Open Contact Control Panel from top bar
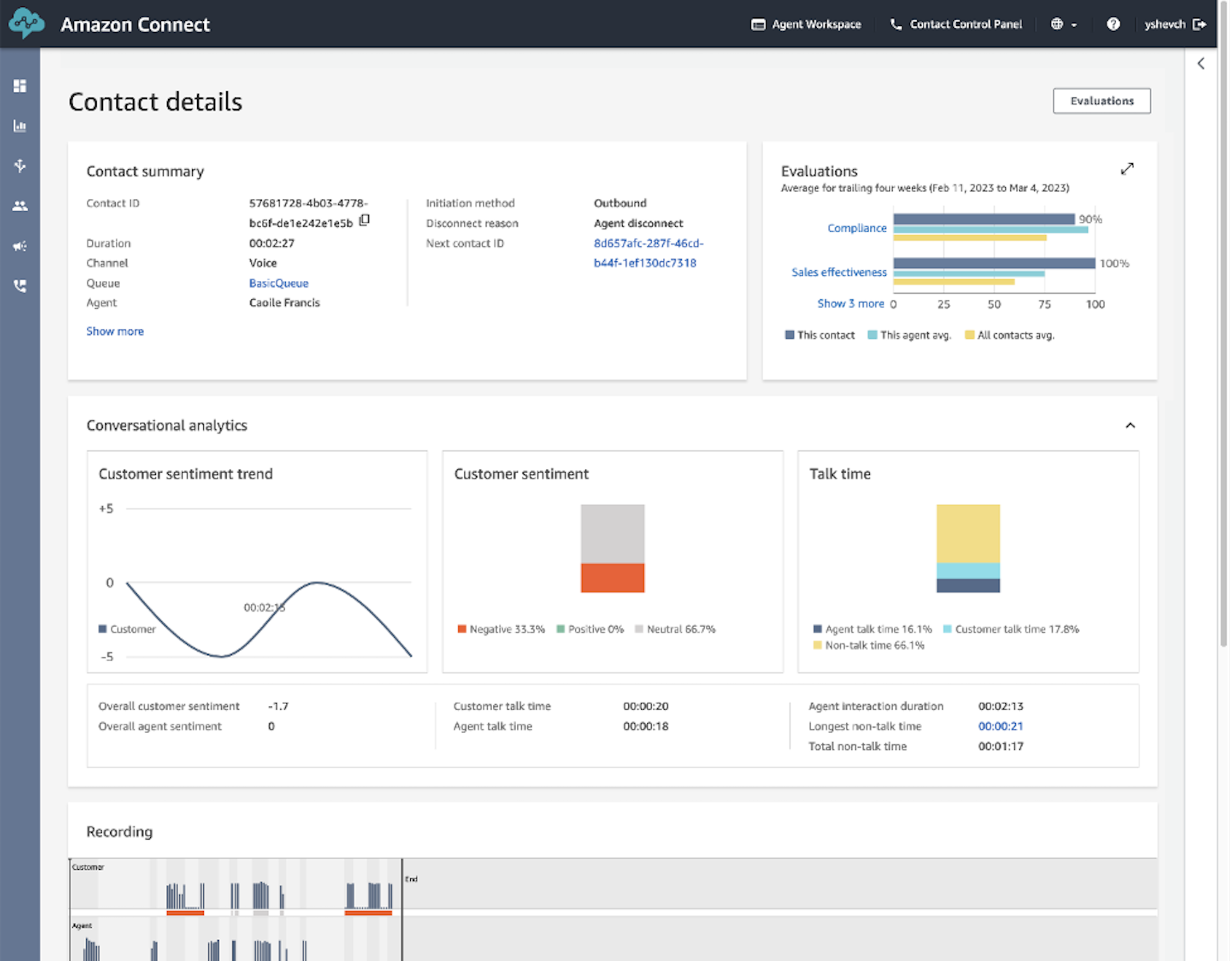The image size is (1232, 961). click(x=956, y=24)
